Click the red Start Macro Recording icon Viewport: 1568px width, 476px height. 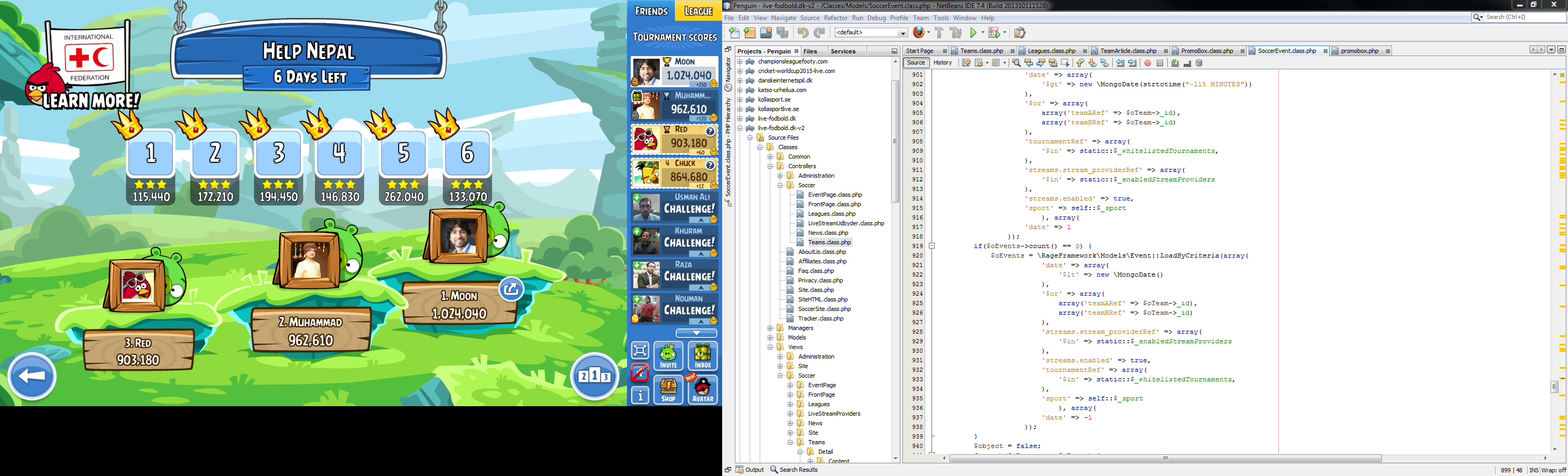point(1147,63)
